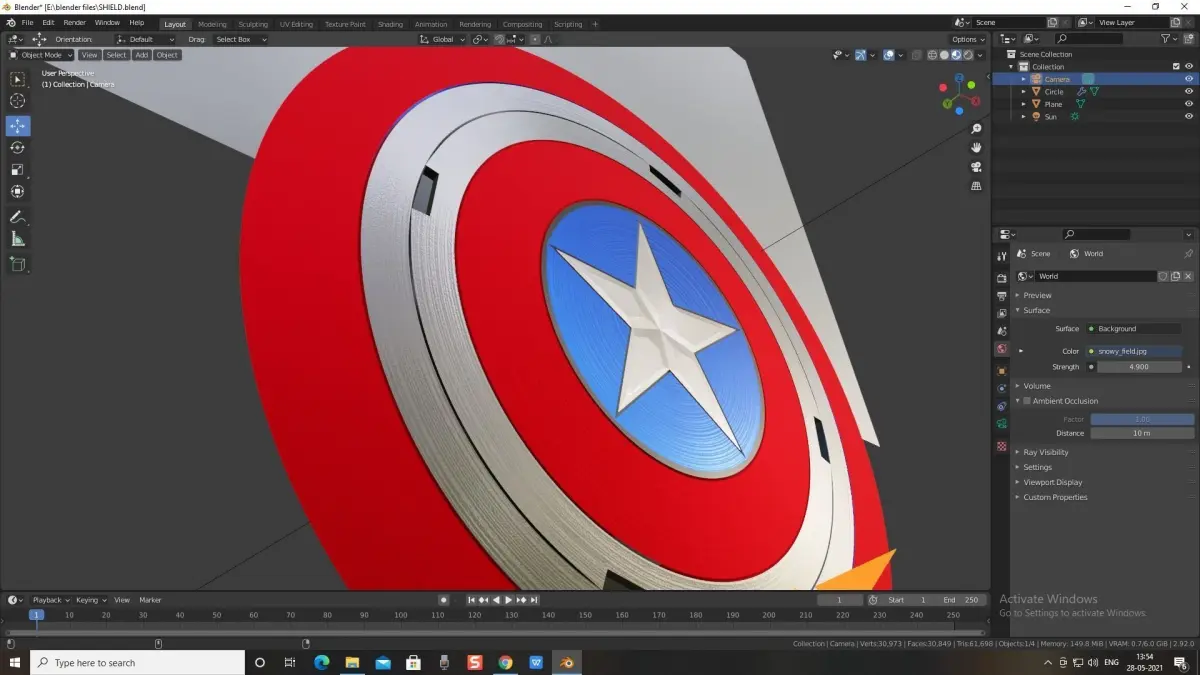
Task: Choose the Measure ruler tool
Action: tap(18, 239)
